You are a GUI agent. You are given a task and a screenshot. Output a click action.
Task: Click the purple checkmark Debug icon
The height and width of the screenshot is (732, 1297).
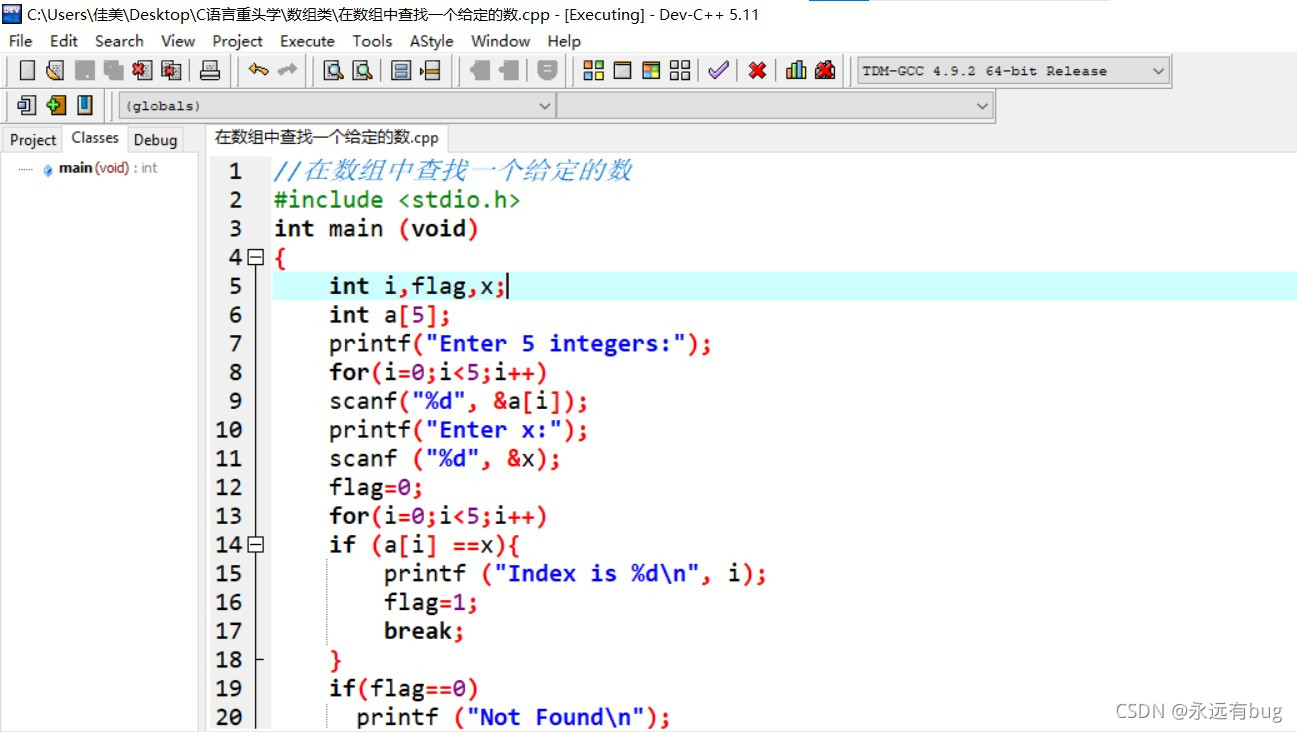pos(718,71)
